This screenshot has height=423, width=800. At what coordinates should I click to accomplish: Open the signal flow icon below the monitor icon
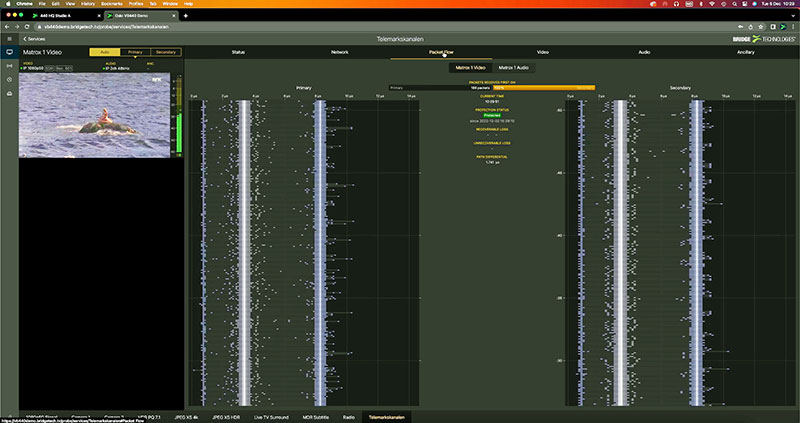coord(9,66)
